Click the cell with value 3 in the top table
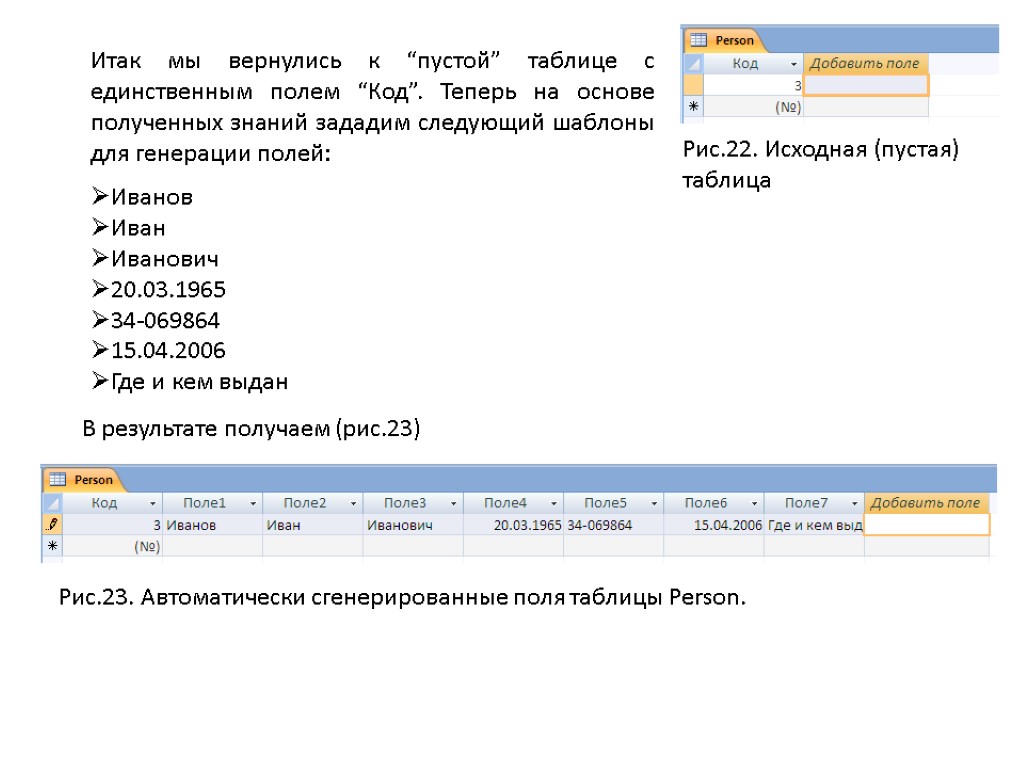1024x768 pixels. tap(753, 85)
